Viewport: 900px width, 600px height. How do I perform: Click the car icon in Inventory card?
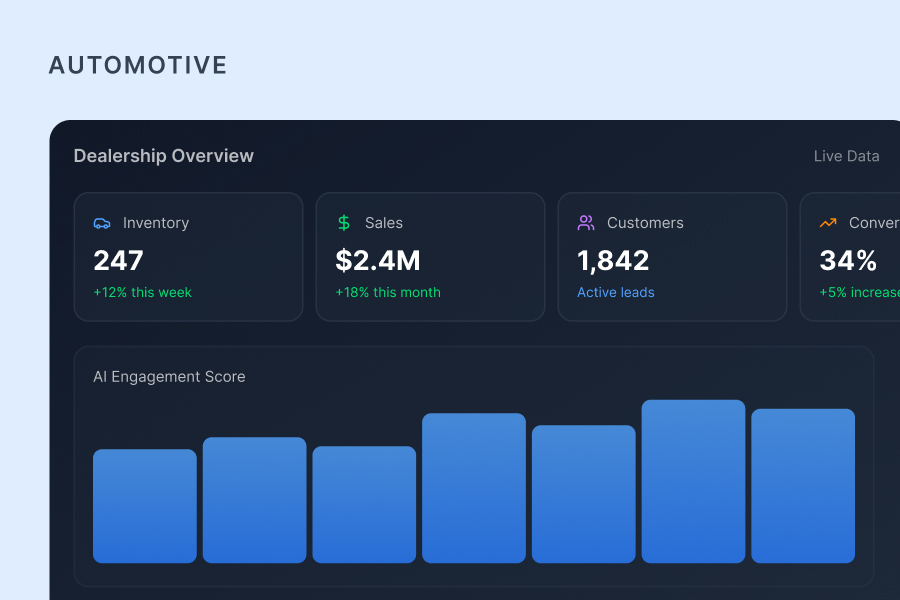(x=102, y=223)
